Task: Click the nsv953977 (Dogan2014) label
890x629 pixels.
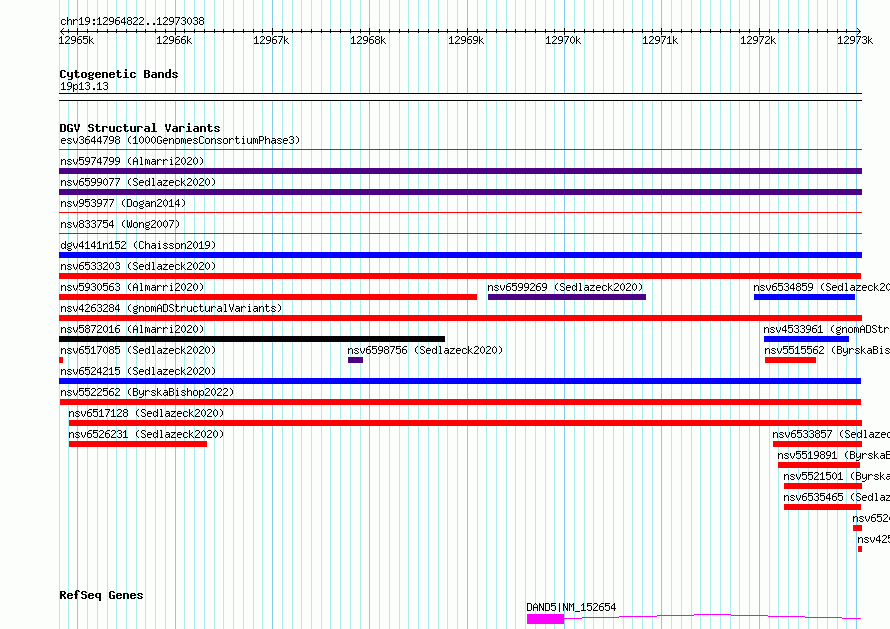Action: 123,203
